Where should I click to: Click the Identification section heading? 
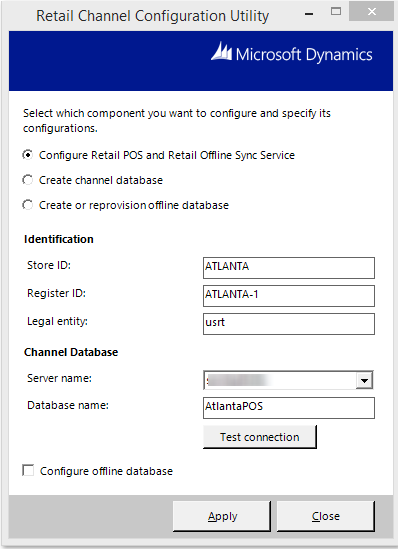pos(59,239)
